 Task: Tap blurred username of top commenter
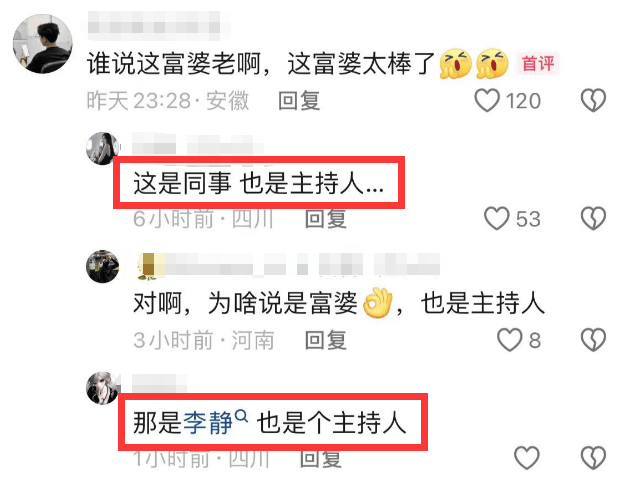coord(154,26)
